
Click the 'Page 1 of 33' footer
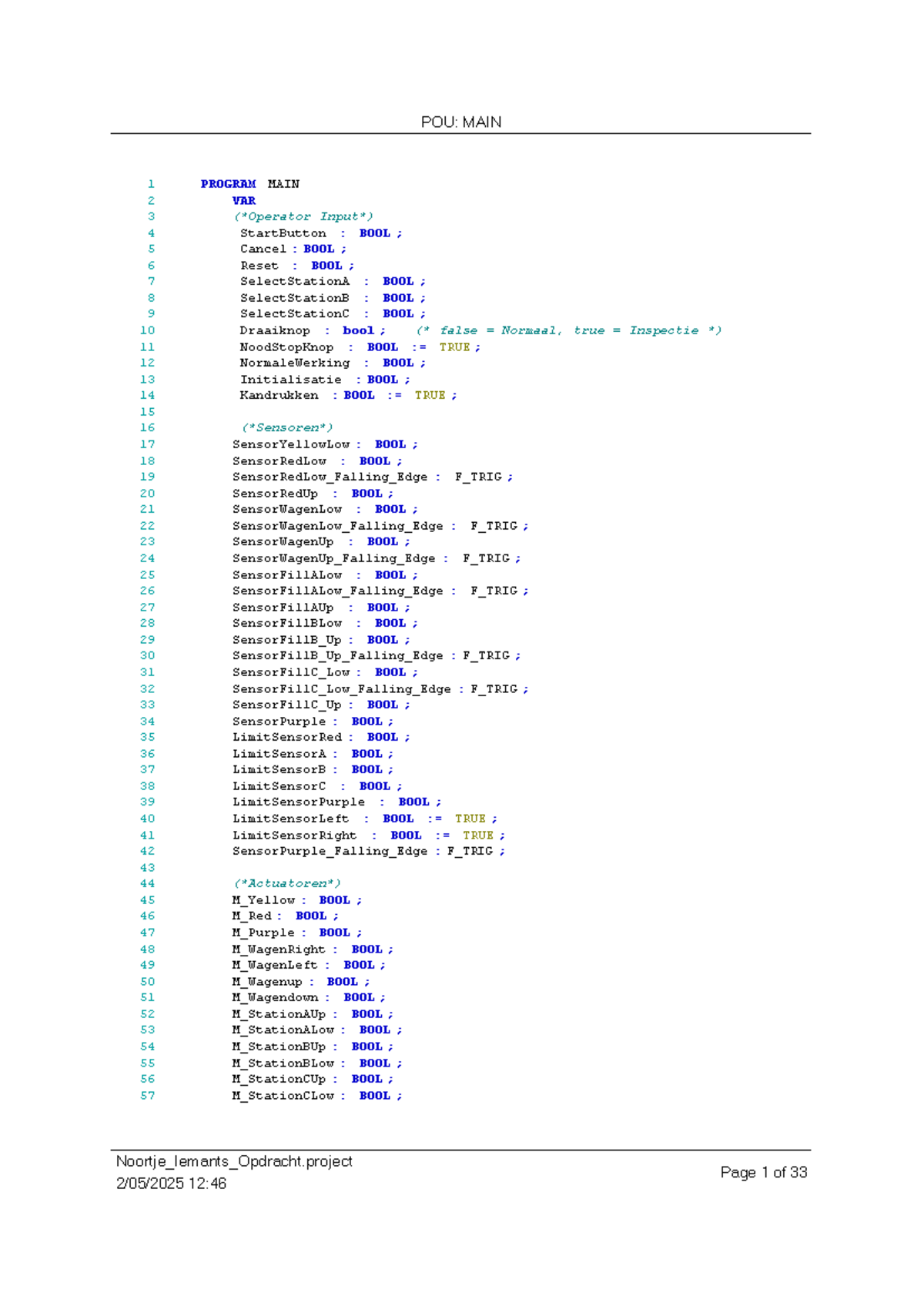coord(763,1172)
